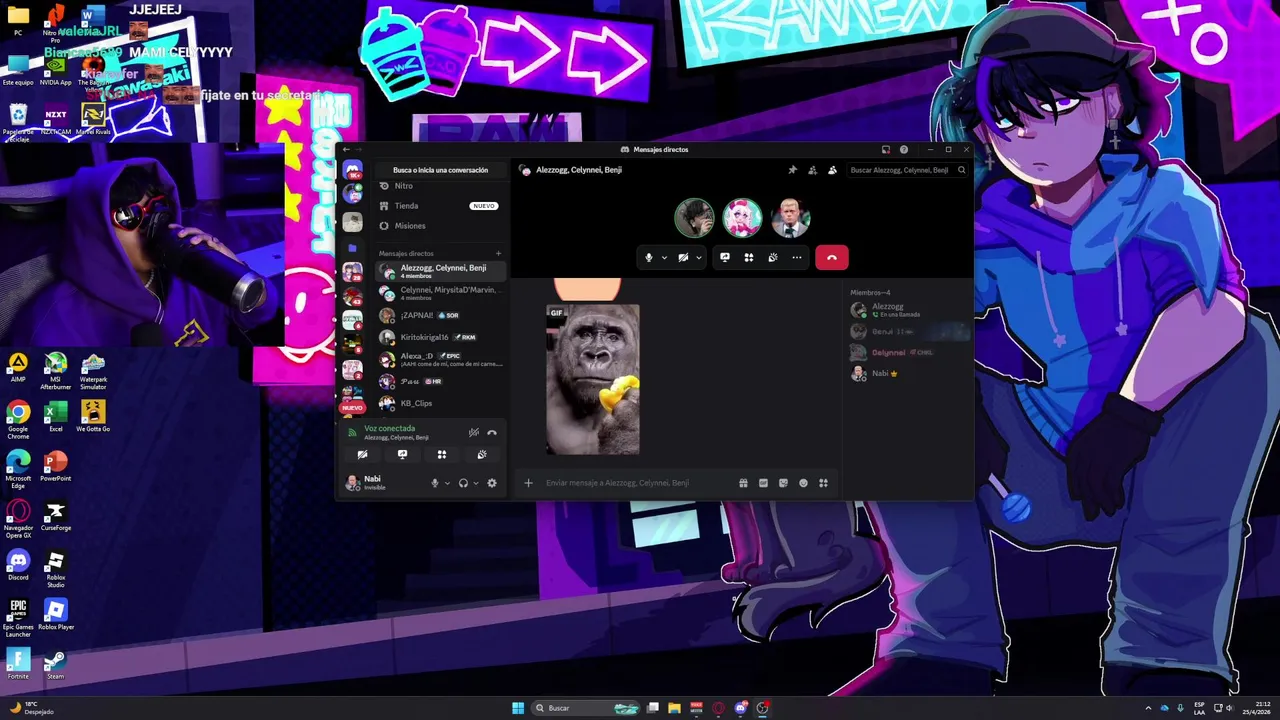1280x720 pixels.
Task: Hang up with red disconnect button
Action: (x=832, y=257)
